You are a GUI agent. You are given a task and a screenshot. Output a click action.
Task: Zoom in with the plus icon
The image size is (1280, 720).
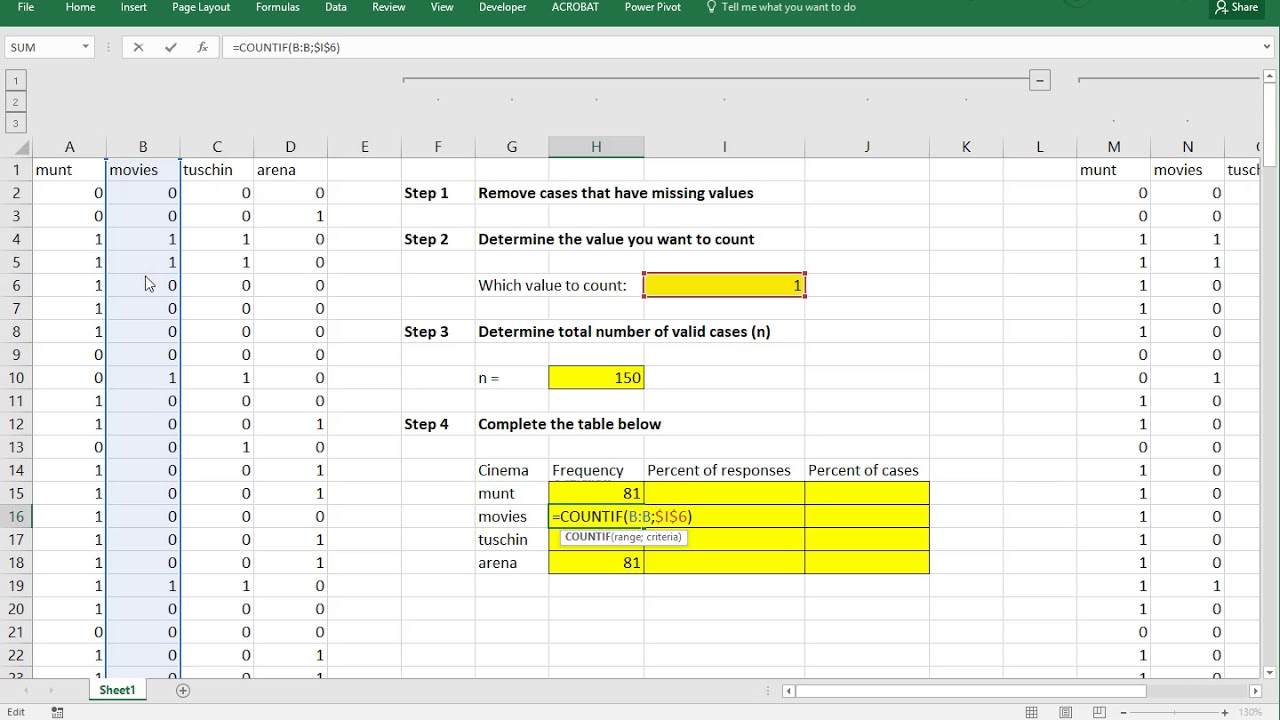(x=1225, y=712)
